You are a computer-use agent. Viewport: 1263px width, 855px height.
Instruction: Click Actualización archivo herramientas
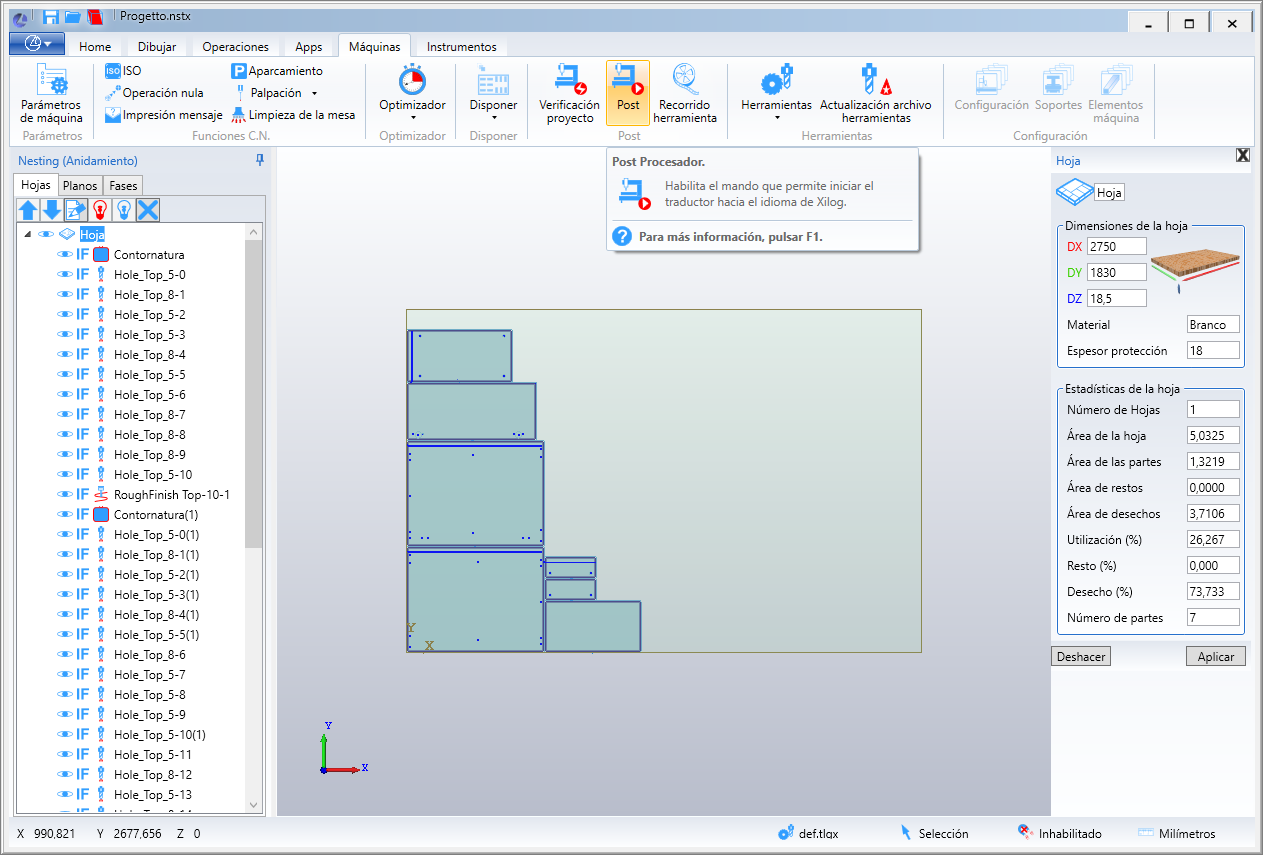tap(875, 94)
